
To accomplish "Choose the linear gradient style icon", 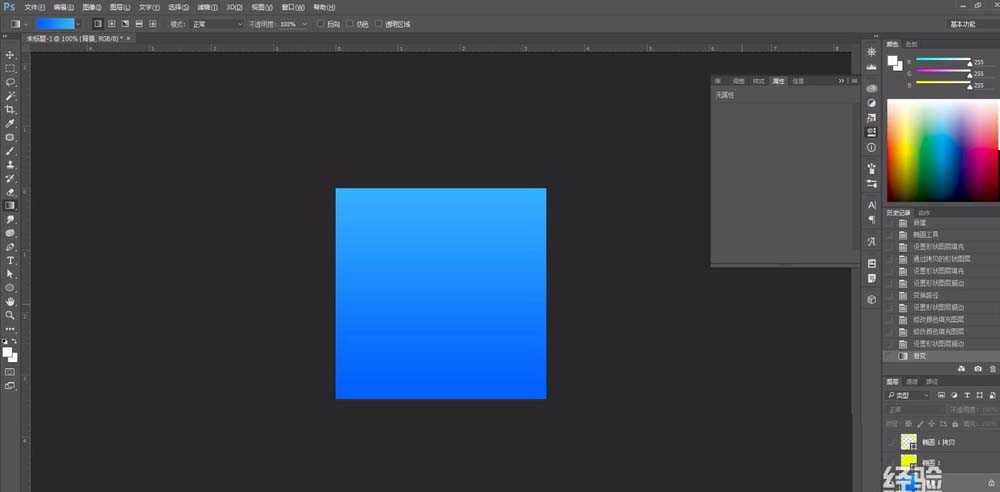I will pyautogui.click(x=97, y=23).
